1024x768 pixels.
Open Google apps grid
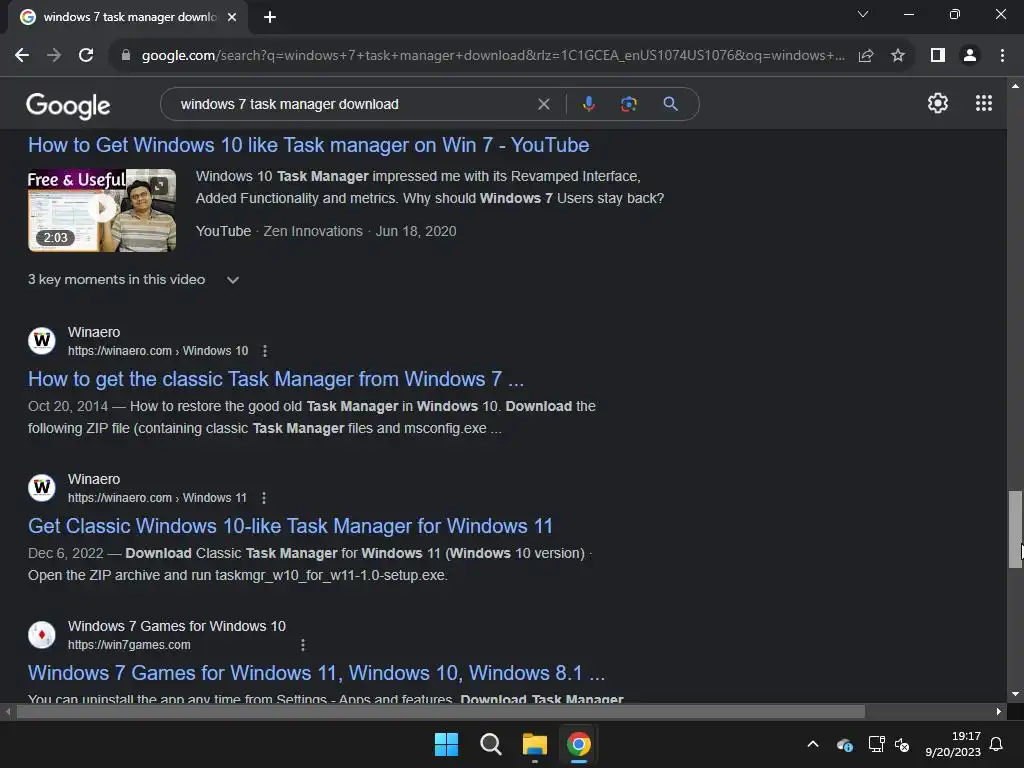(984, 103)
